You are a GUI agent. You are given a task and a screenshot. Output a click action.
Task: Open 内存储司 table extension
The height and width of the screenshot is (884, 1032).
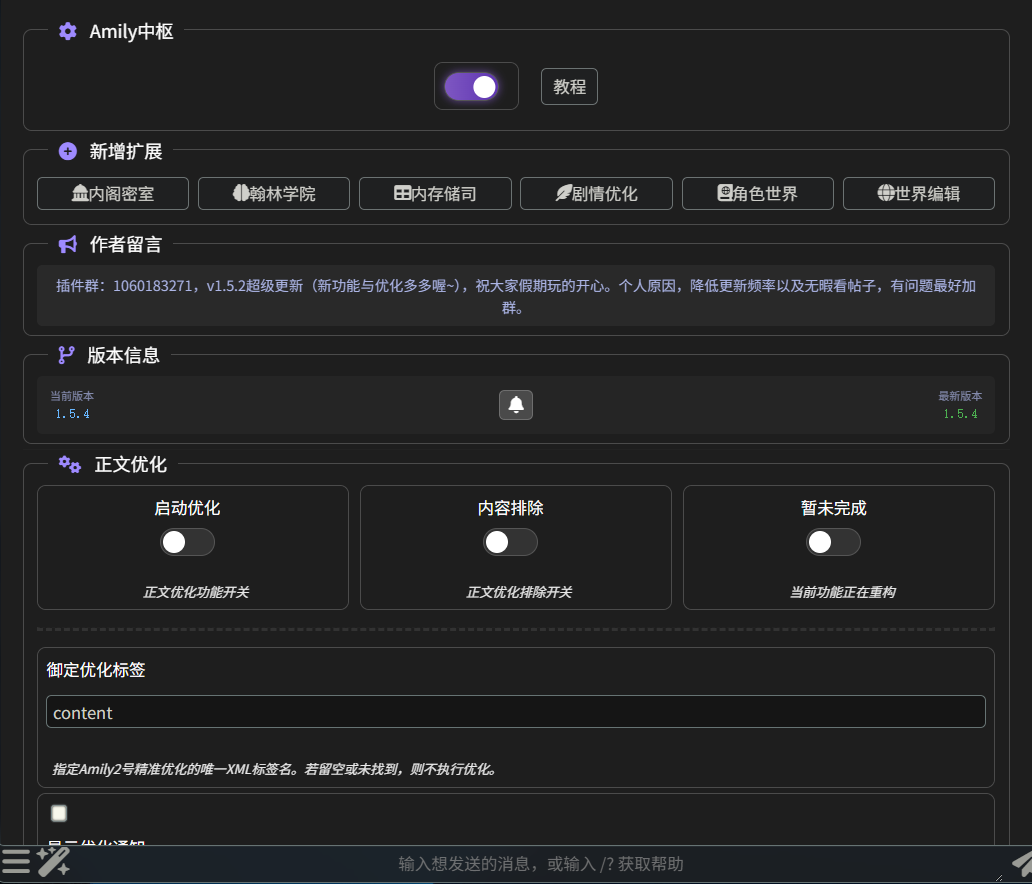pyautogui.click(x=435, y=194)
